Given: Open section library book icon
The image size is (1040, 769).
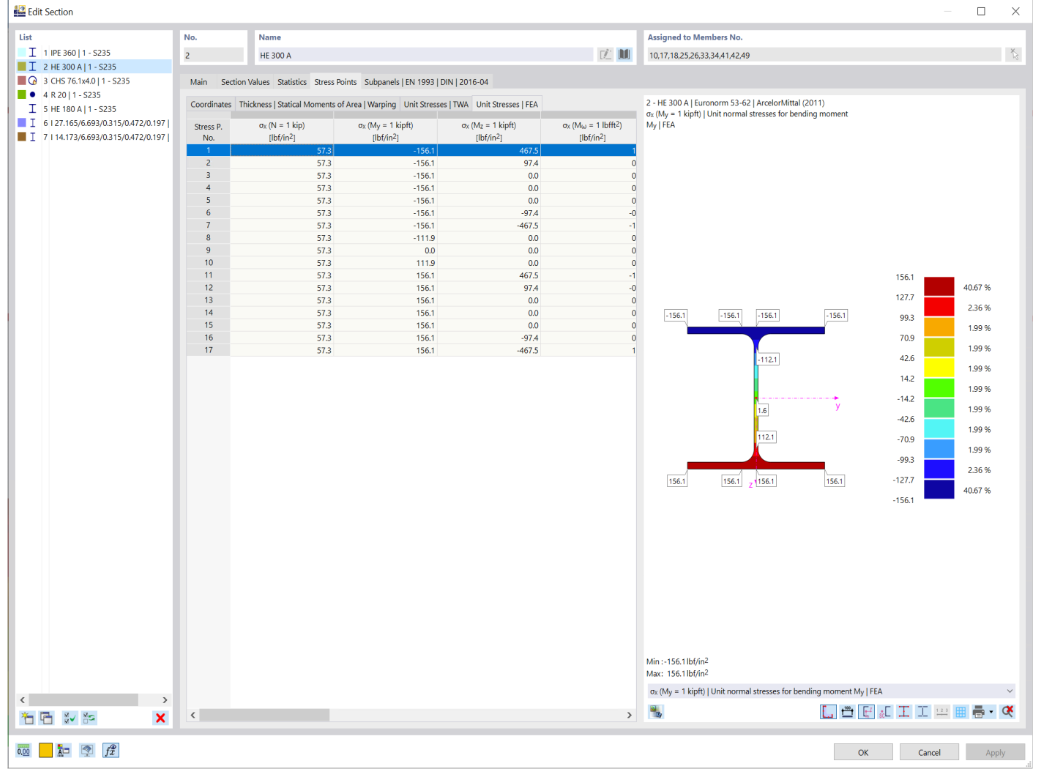Looking at the screenshot, I should point(624,54).
